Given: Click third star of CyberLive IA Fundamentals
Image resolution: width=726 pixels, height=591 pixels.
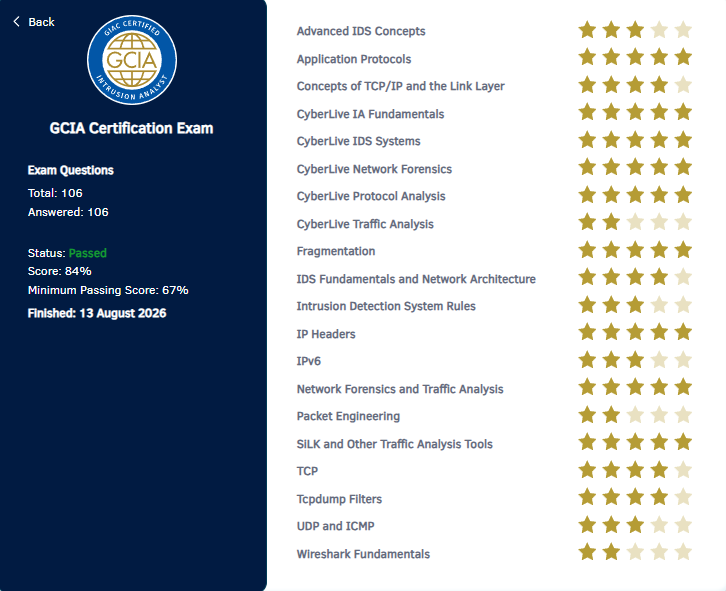Looking at the screenshot, I should [x=635, y=113].
